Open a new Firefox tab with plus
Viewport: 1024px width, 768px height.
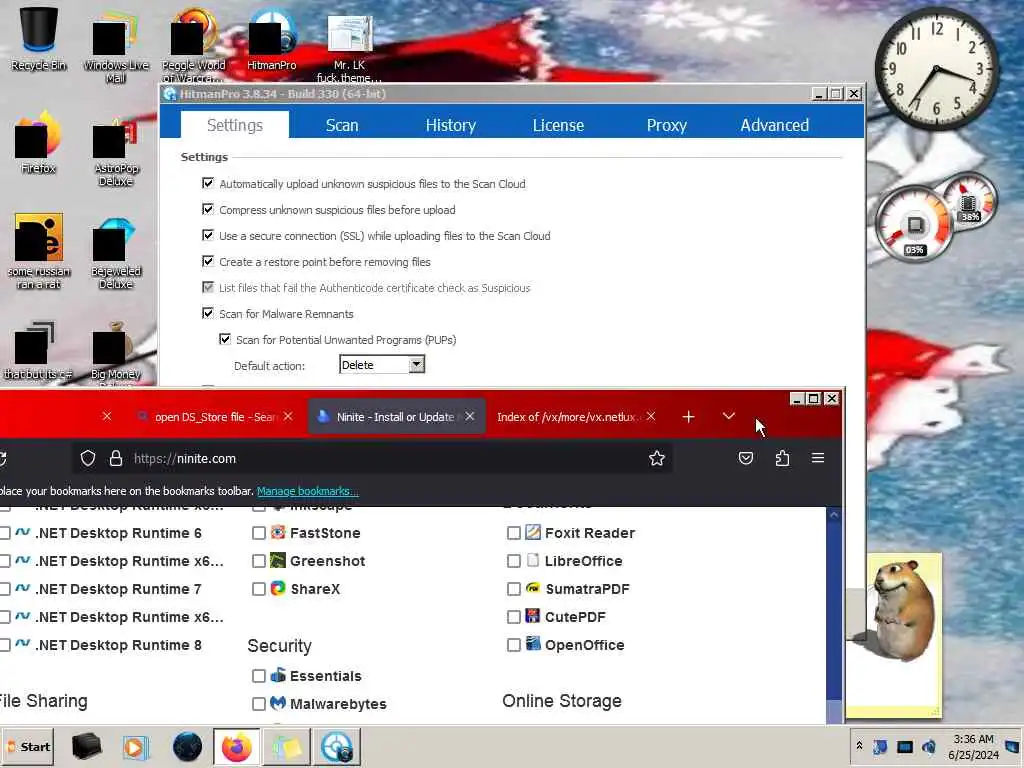click(688, 417)
